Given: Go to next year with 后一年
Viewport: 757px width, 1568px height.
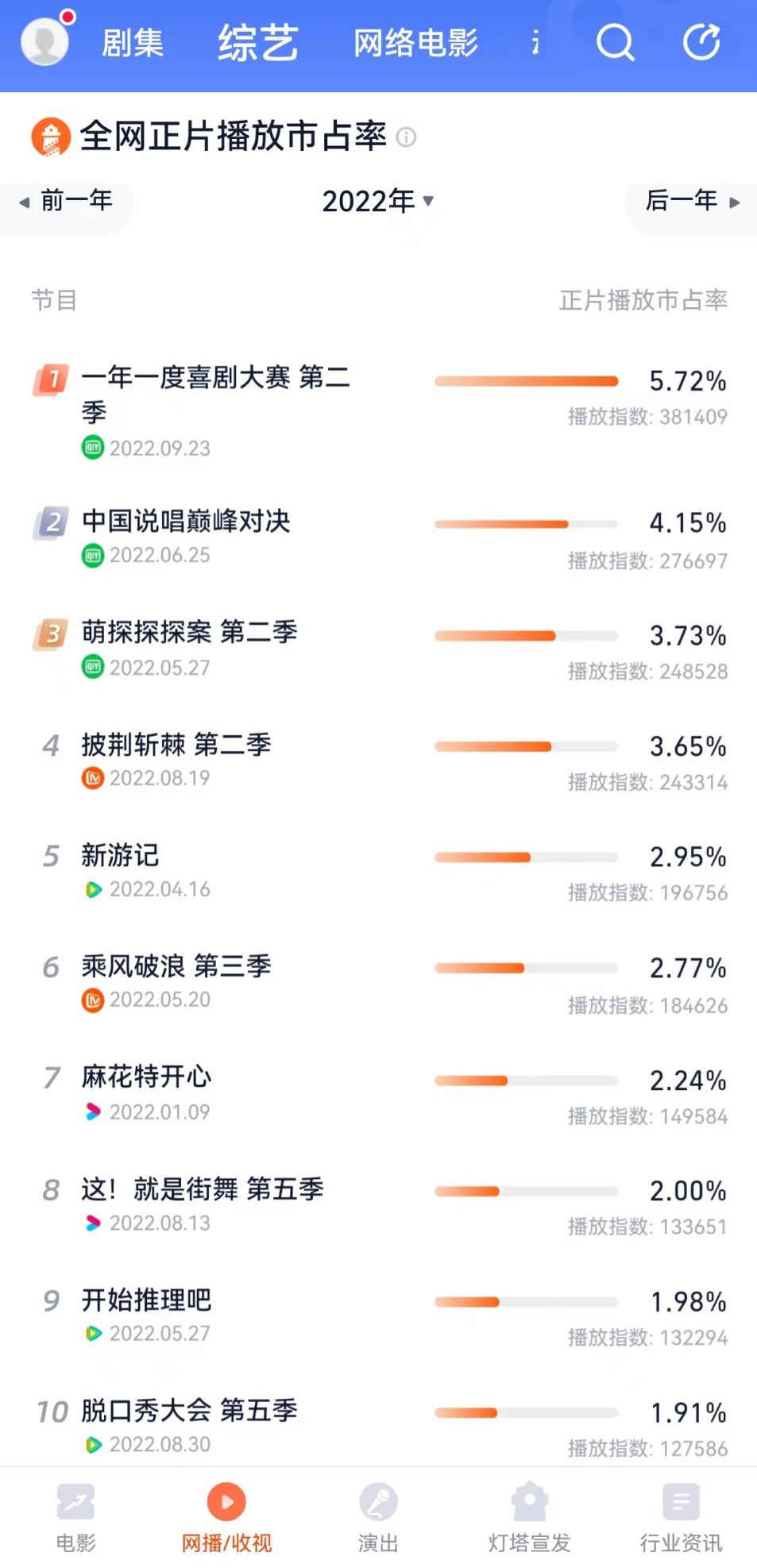Looking at the screenshot, I should [x=692, y=201].
